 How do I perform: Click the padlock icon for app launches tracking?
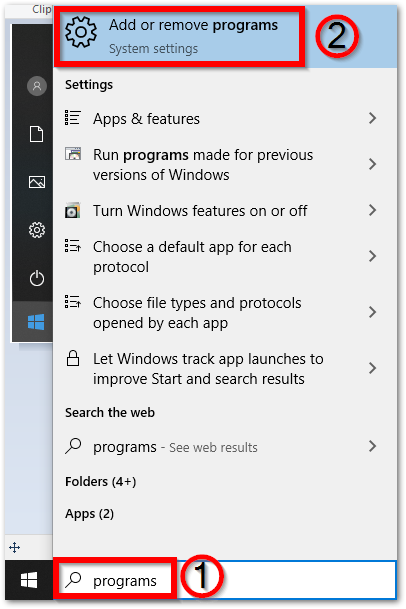(x=73, y=358)
